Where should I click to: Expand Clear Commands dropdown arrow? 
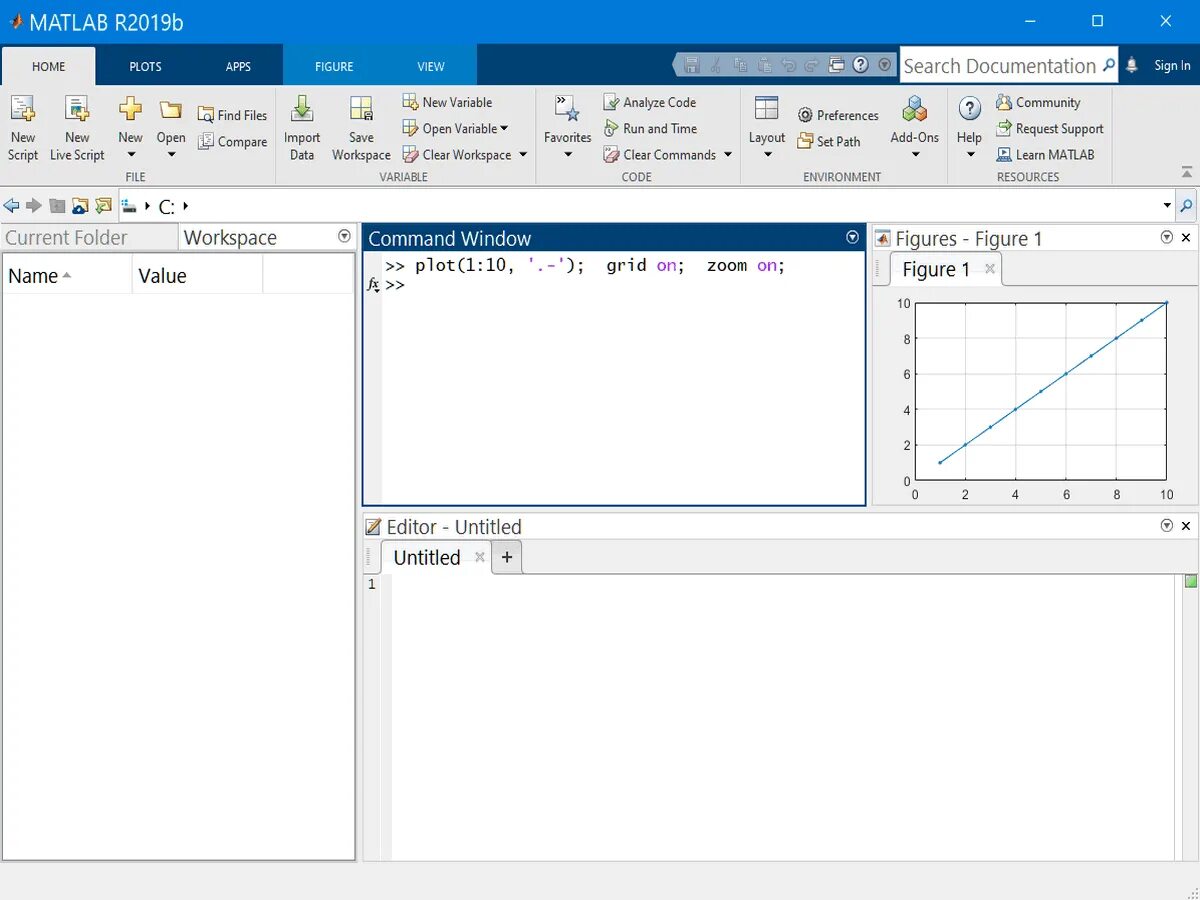tap(728, 155)
